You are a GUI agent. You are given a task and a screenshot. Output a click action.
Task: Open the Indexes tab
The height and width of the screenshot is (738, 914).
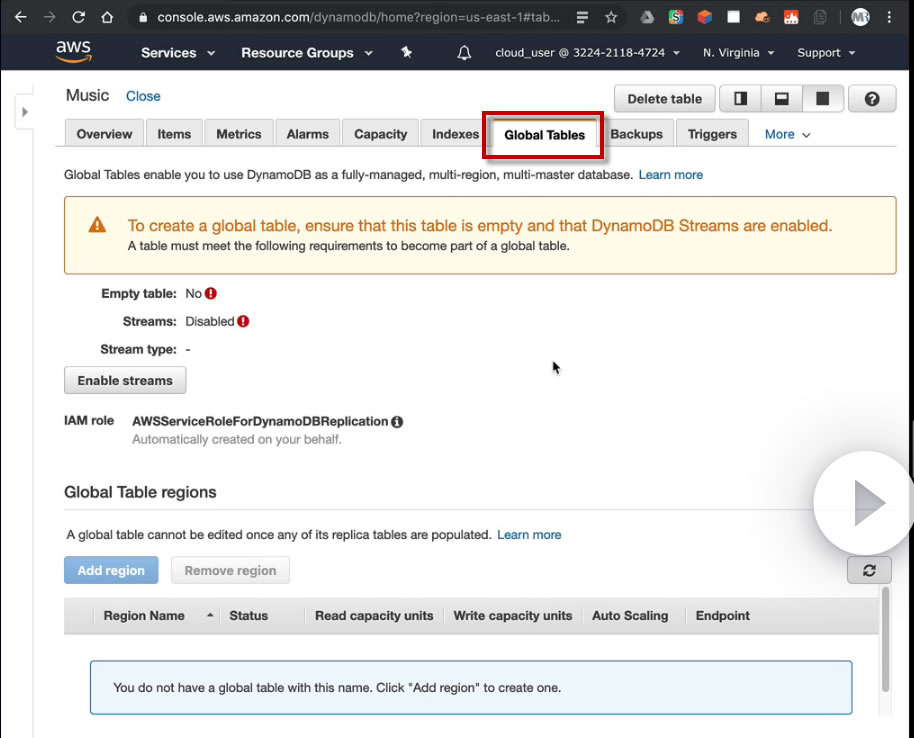(455, 134)
